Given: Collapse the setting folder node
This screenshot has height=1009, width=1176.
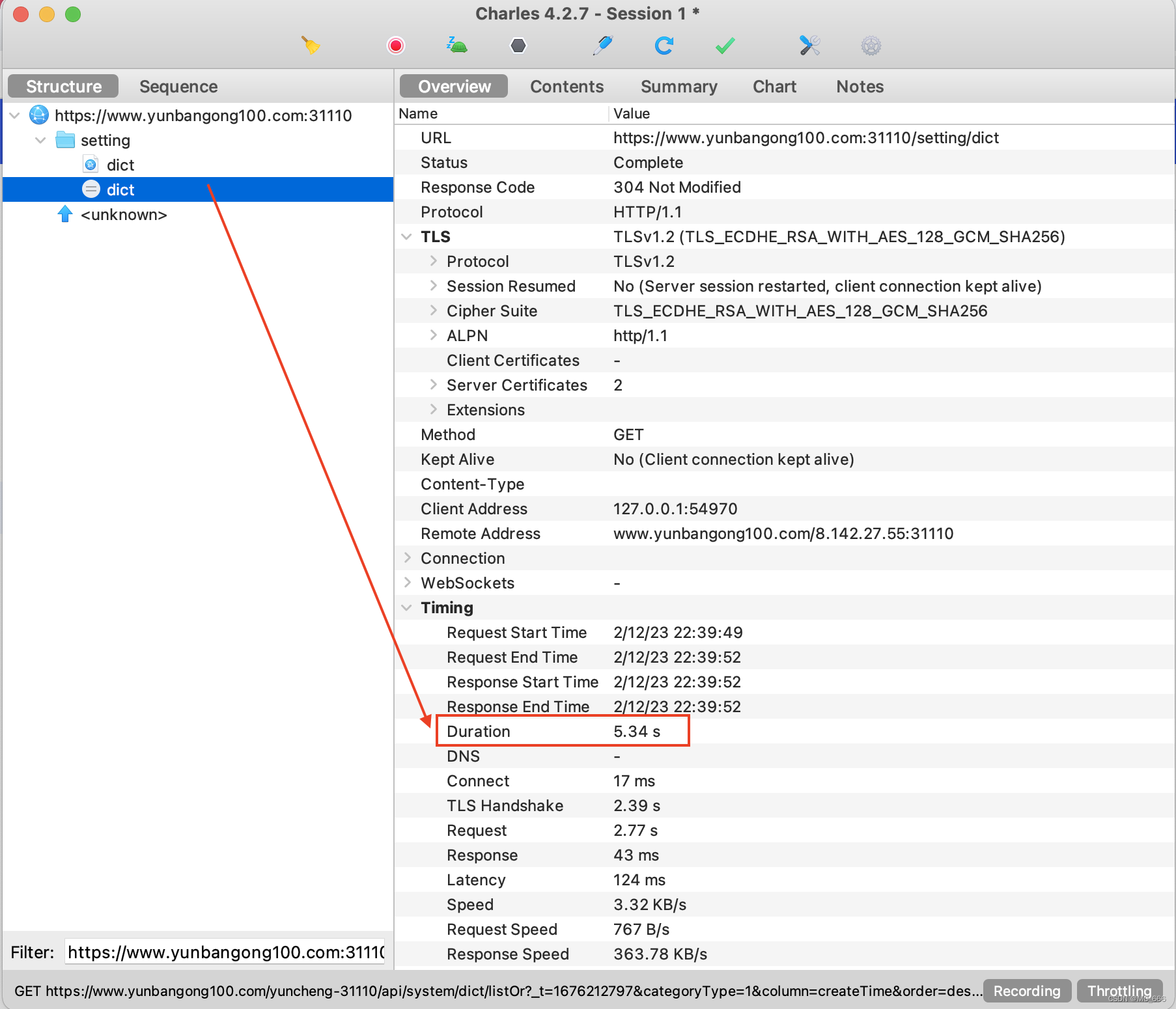Looking at the screenshot, I should 40,140.
